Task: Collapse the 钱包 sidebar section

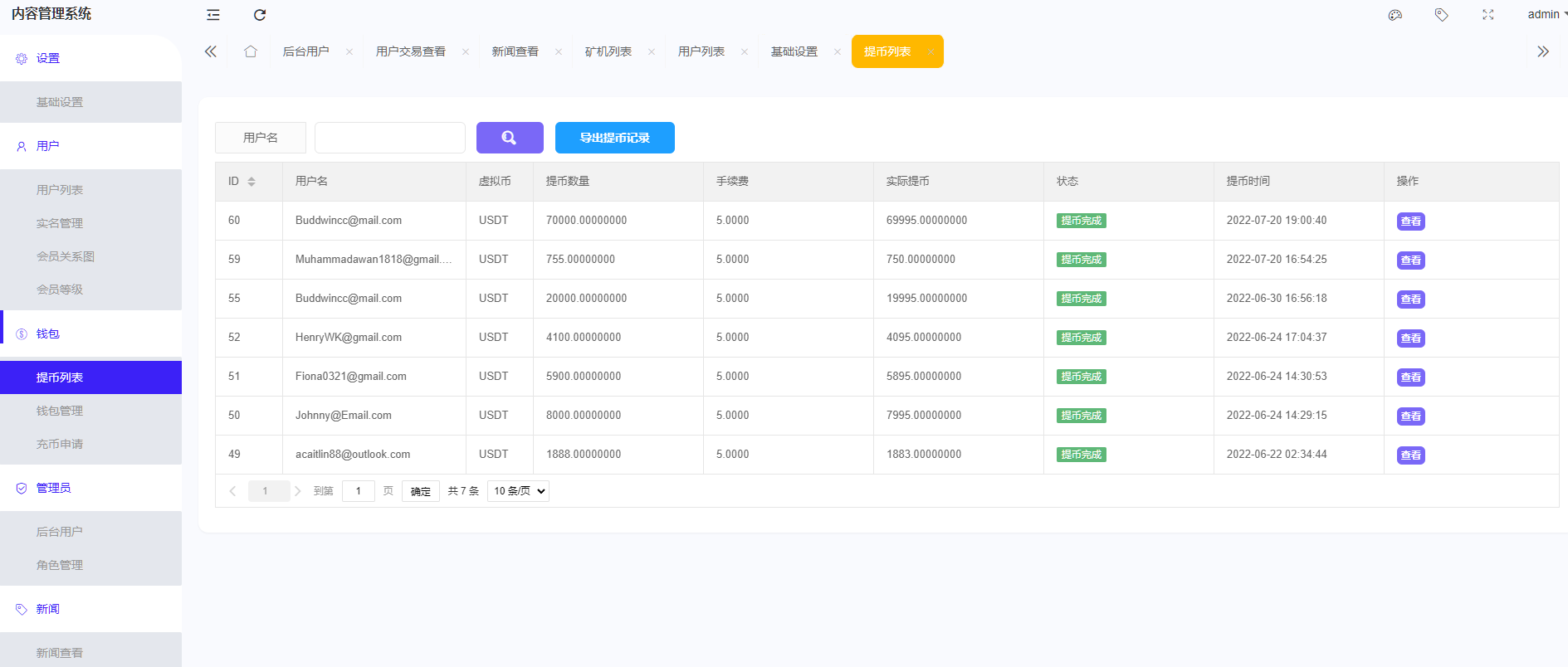Action: (48, 333)
